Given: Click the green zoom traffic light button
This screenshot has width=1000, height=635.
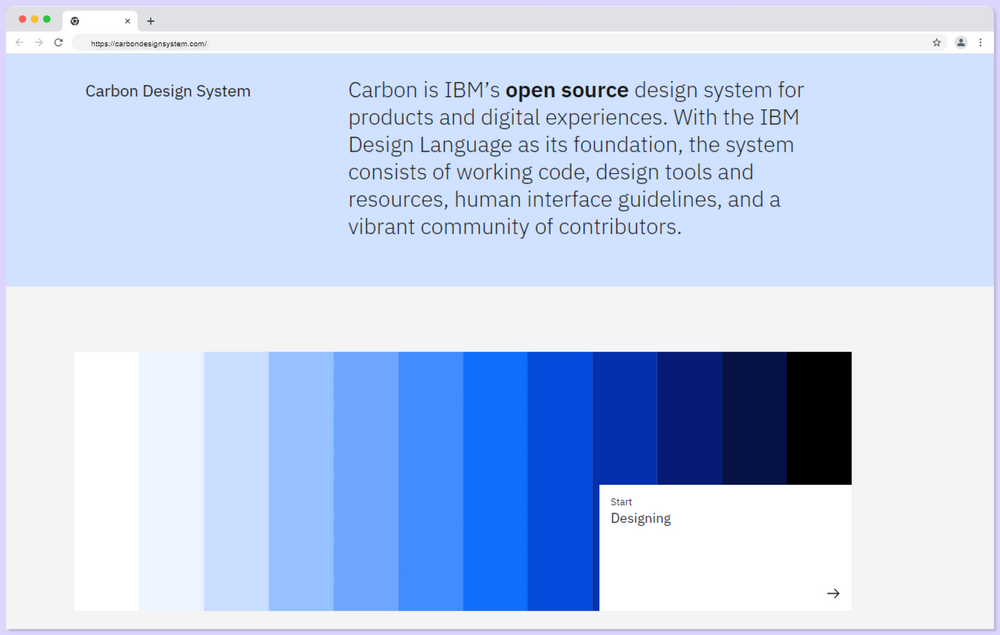Looking at the screenshot, I should pyautogui.click(x=46, y=17).
